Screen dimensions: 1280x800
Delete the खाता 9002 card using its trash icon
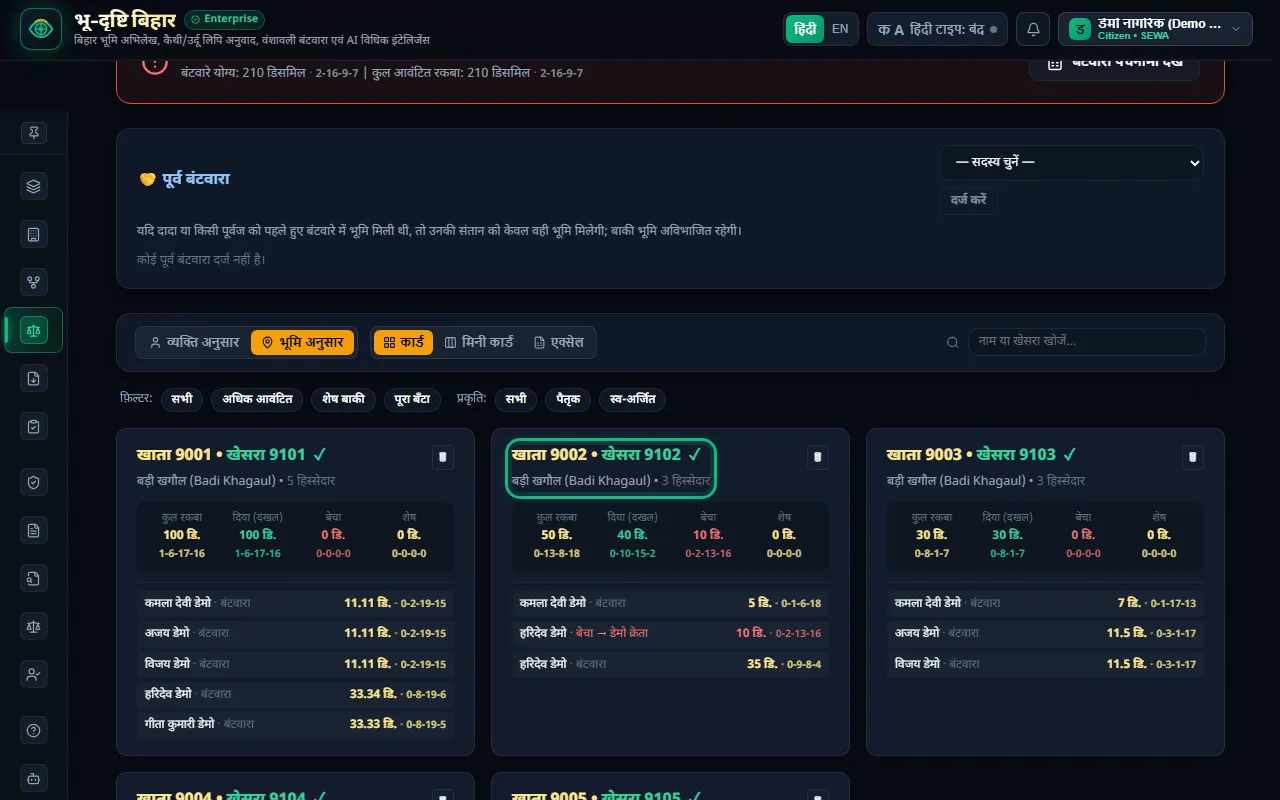pyautogui.click(x=817, y=457)
